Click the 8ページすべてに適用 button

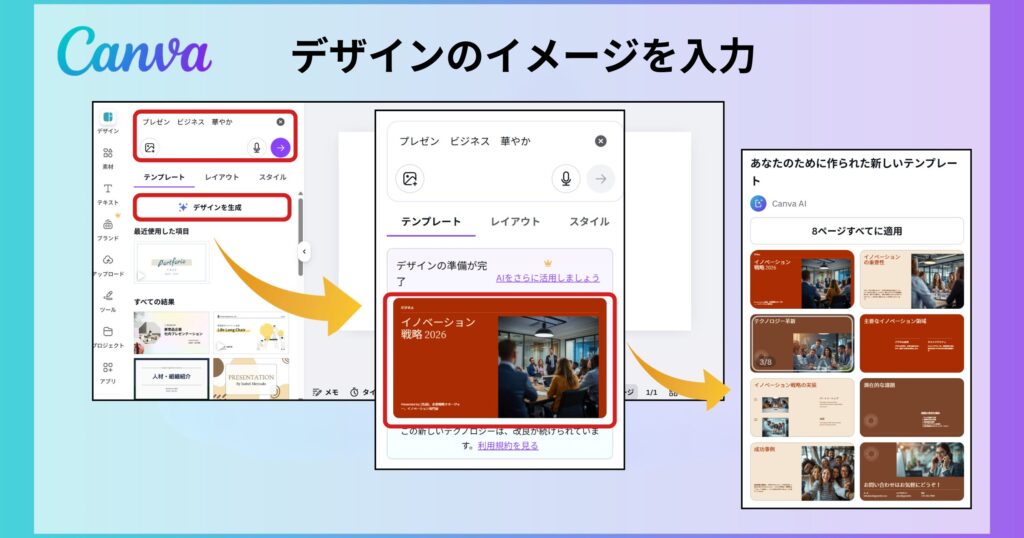856,231
